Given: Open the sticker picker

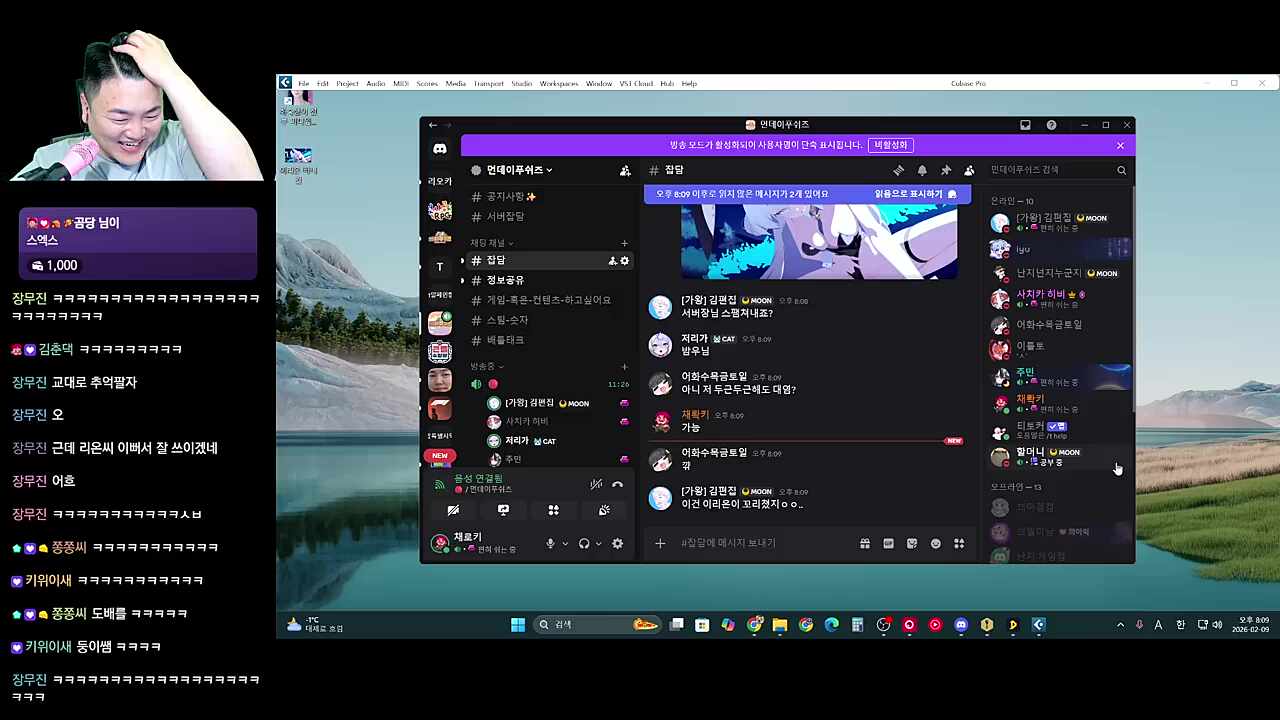Looking at the screenshot, I should tap(912, 543).
